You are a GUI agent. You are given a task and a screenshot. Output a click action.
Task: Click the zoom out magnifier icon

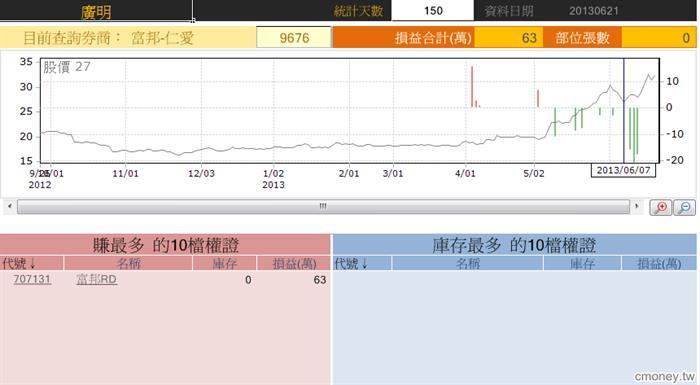pos(684,207)
